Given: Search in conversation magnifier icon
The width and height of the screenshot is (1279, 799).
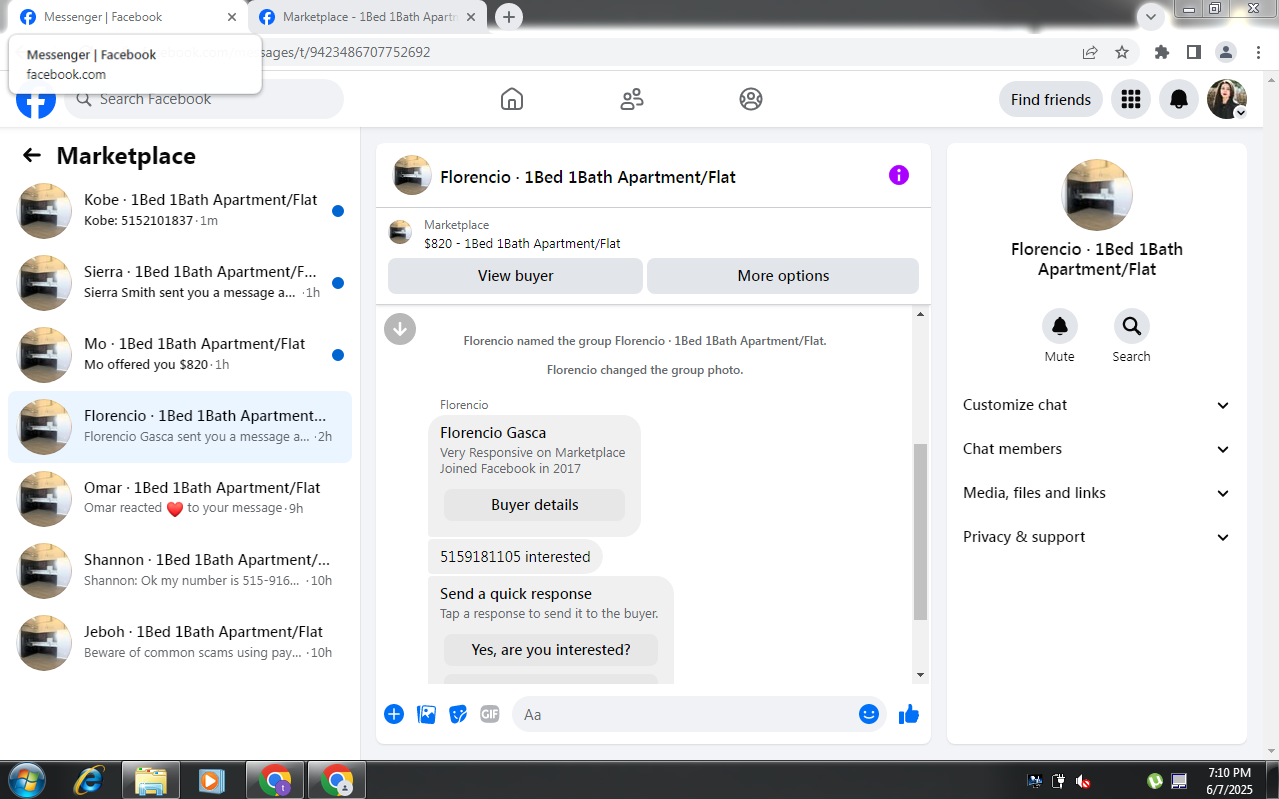Looking at the screenshot, I should click(1132, 326).
